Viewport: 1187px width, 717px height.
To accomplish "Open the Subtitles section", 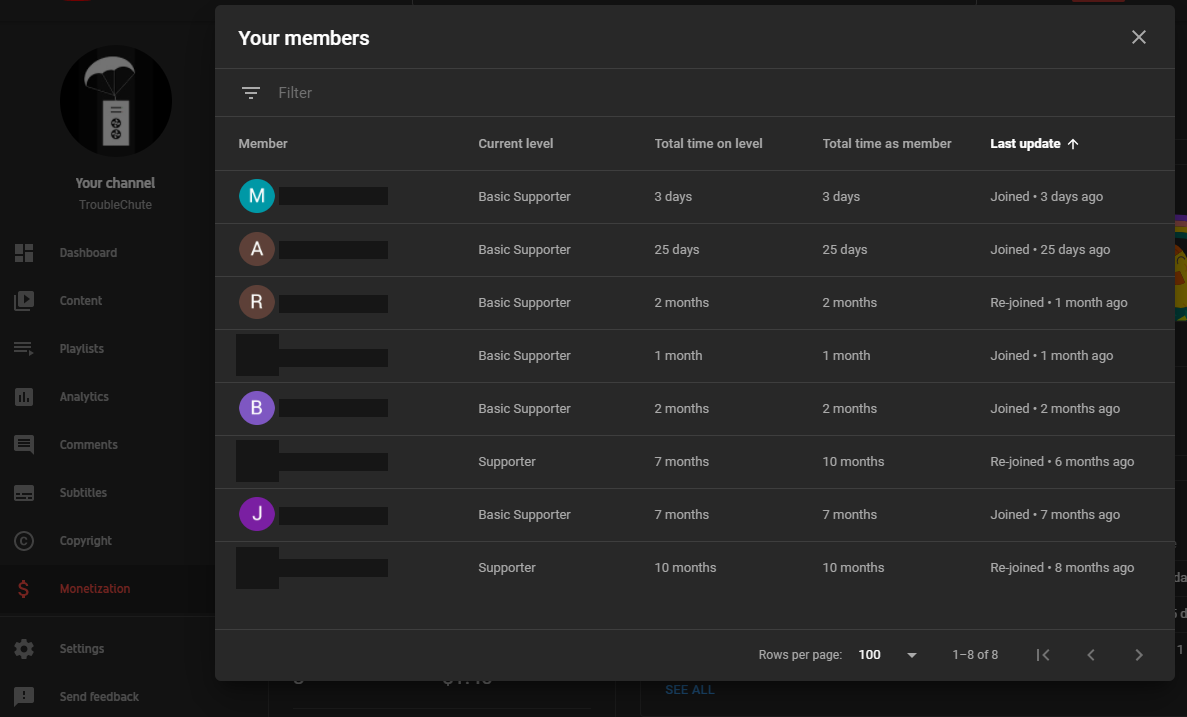I will point(83,492).
